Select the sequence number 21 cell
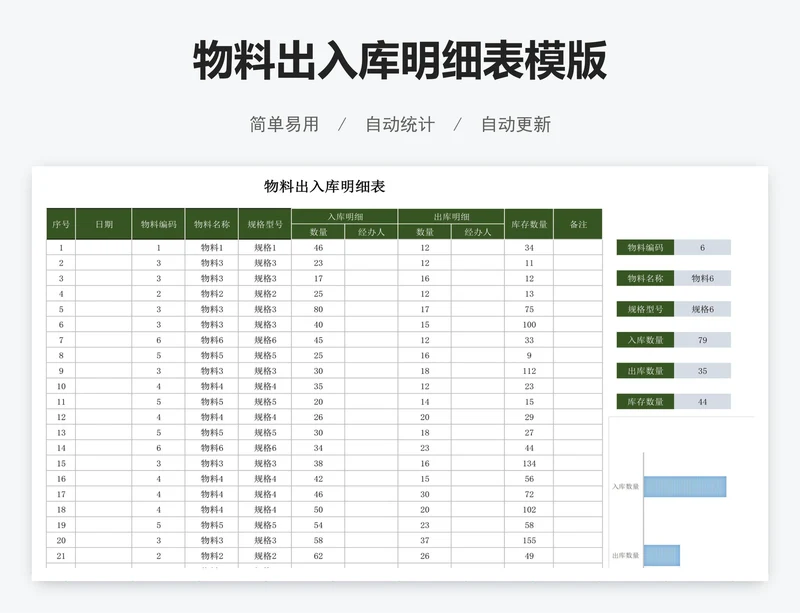The image size is (800, 613). point(61,556)
